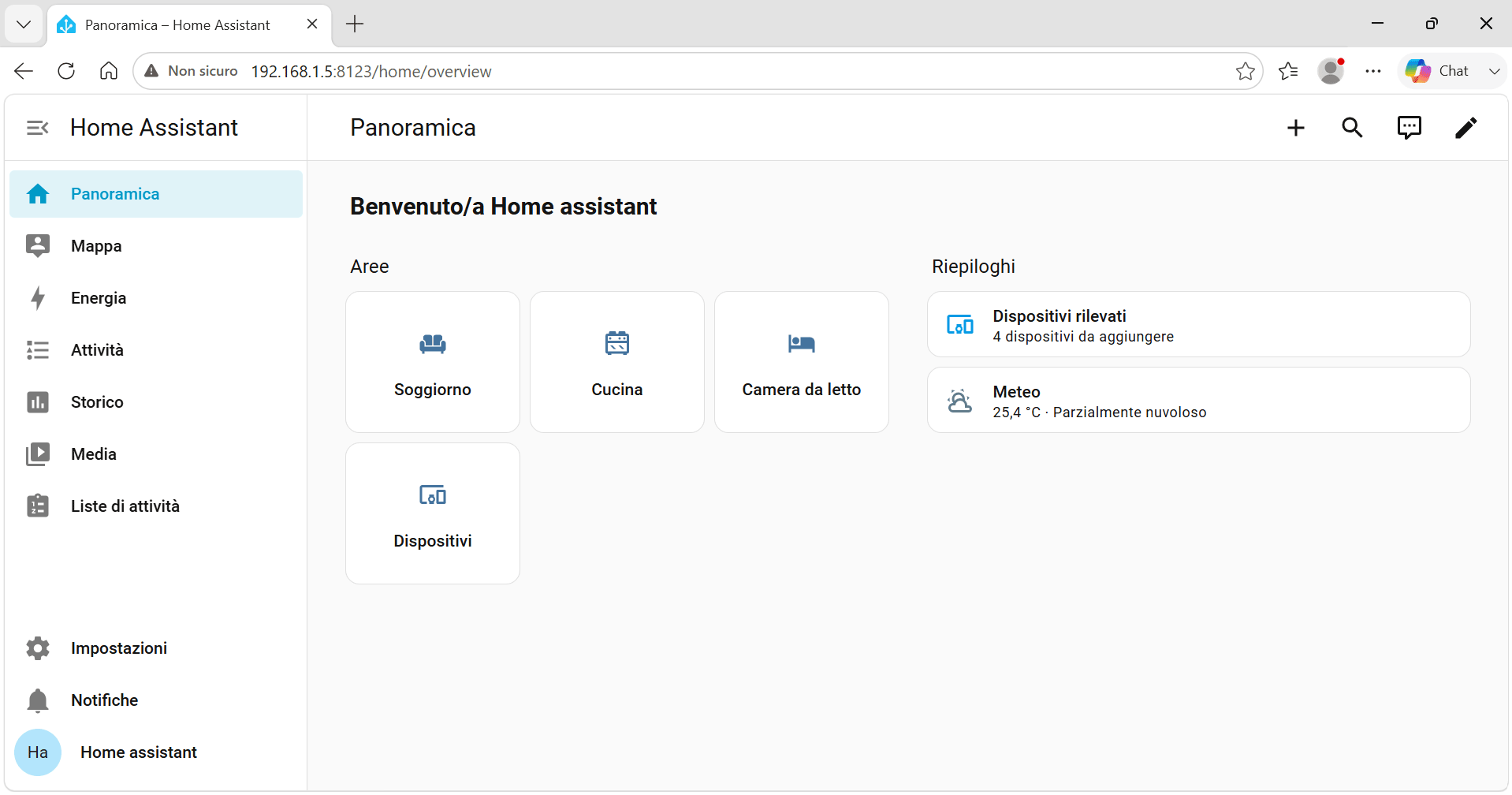Image resolution: width=1512 pixels, height=795 pixels.
Task: Click the devices icon on Dispositivi rilevati
Action: pos(959,325)
